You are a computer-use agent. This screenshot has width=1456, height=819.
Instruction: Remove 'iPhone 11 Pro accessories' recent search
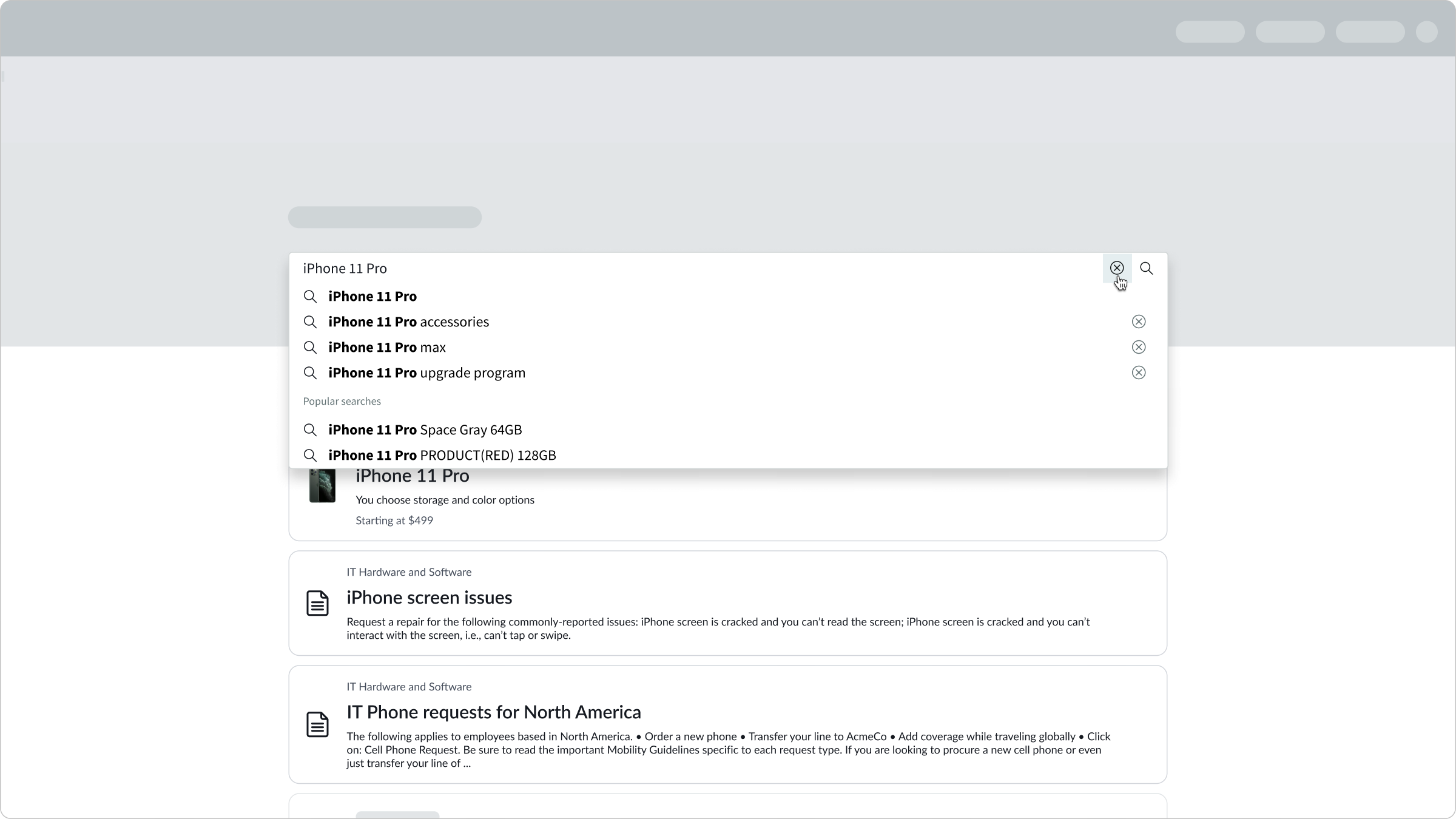[1139, 322]
